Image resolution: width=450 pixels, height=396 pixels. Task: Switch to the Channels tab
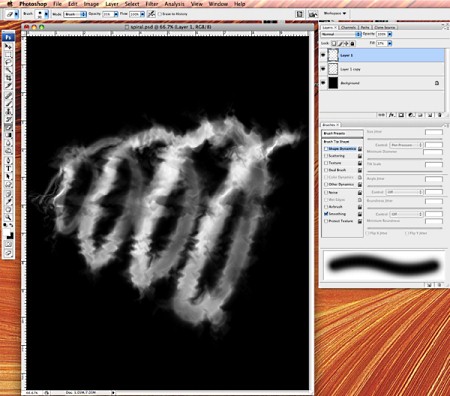coord(348,27)
